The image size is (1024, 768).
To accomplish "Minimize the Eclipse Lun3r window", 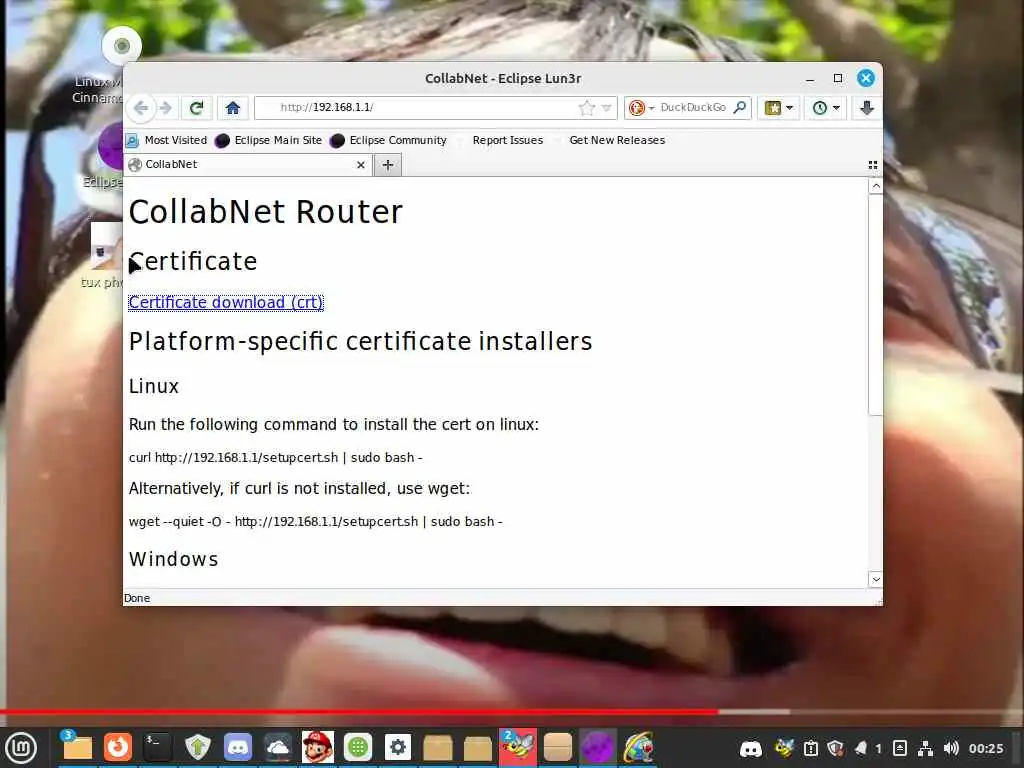I will [x=810, y=79].
